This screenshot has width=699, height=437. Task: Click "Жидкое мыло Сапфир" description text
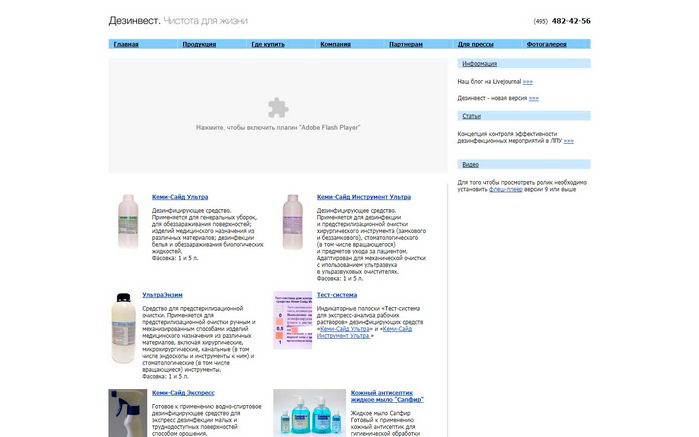[380, 413]
